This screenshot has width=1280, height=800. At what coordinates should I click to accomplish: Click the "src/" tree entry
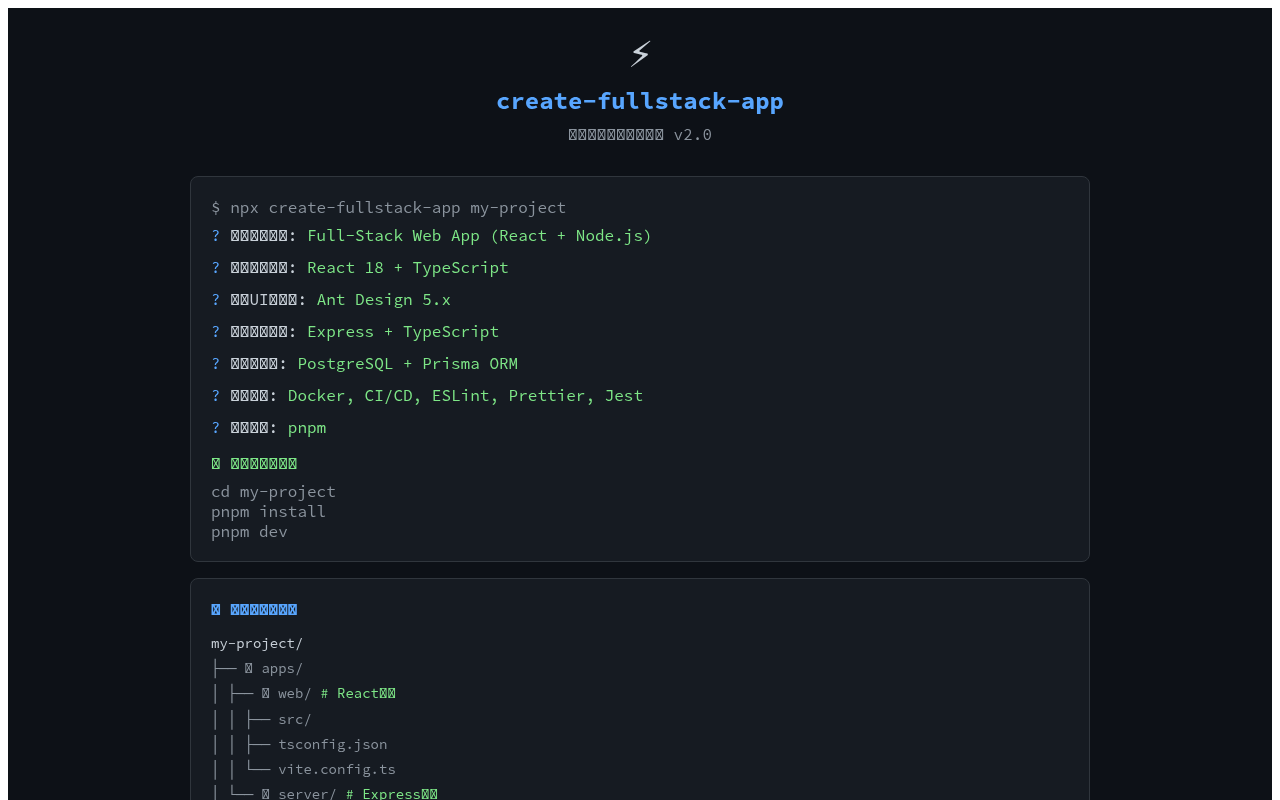coord(295,719)
